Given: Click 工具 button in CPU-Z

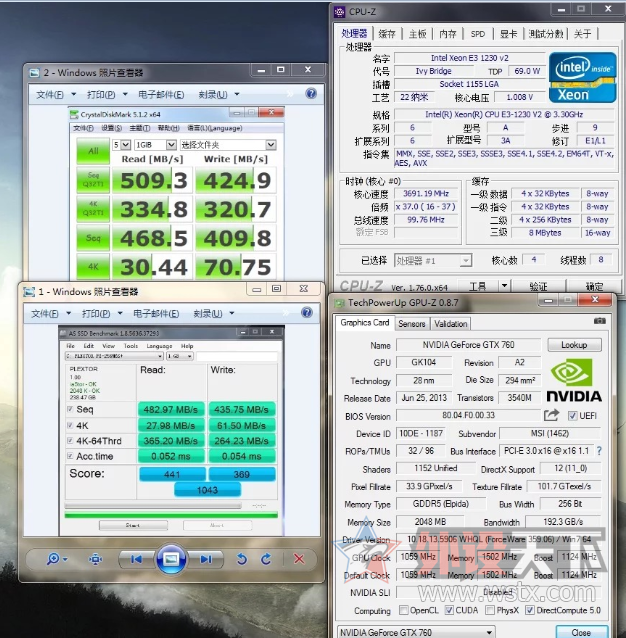Looking at the screenshot, I should pyautogui.click(x=477, y=286).
